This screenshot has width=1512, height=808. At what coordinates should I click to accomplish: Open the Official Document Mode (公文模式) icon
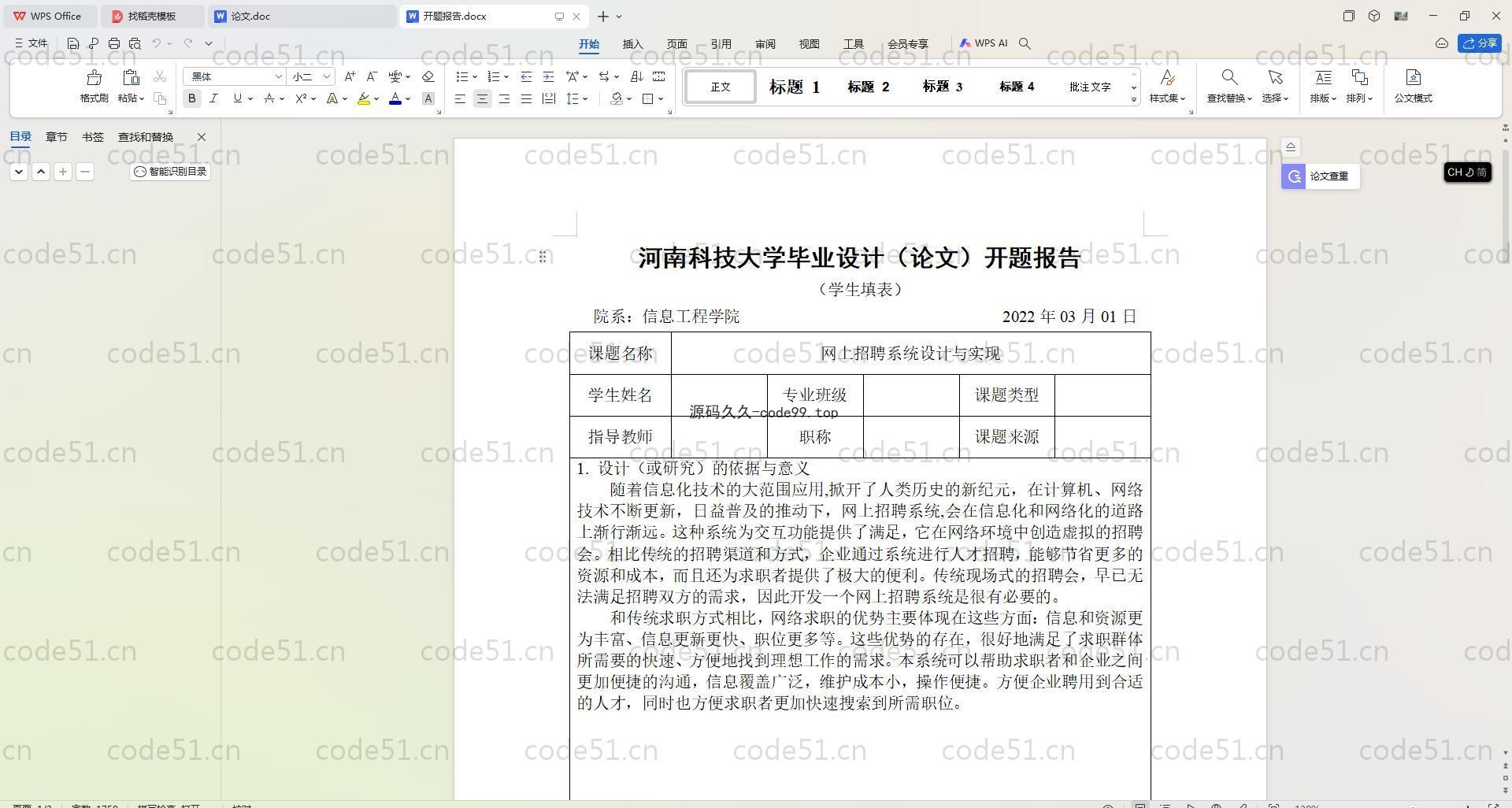(1413, 85)
